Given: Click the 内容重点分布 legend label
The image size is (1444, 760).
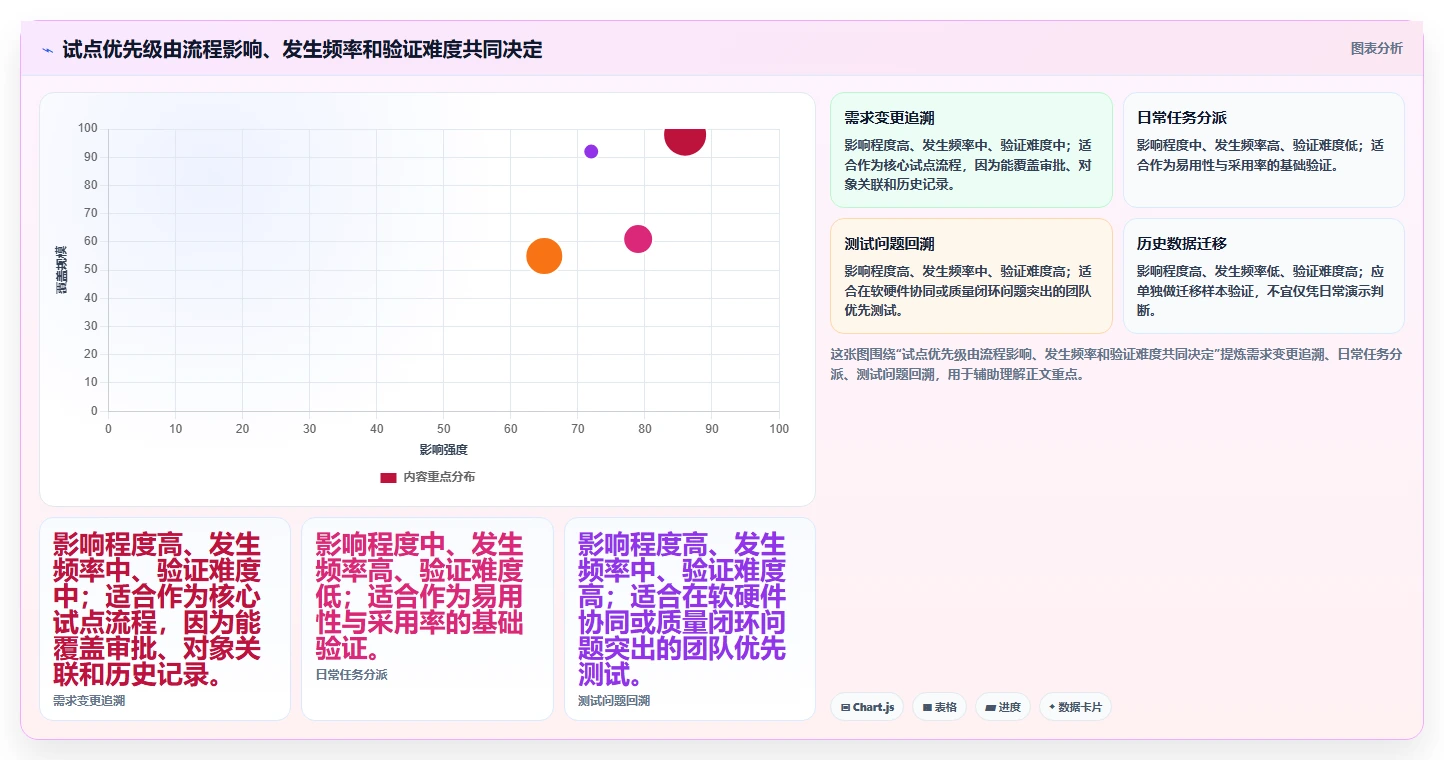Looking at the screenshot, I should point(439,477).
